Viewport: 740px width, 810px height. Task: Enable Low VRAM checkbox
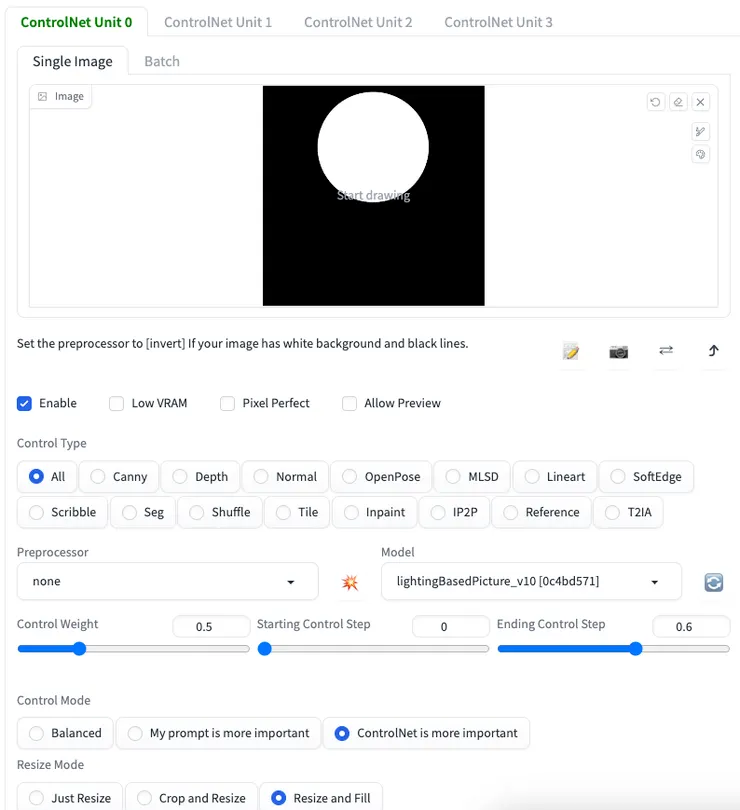[116, 403]
